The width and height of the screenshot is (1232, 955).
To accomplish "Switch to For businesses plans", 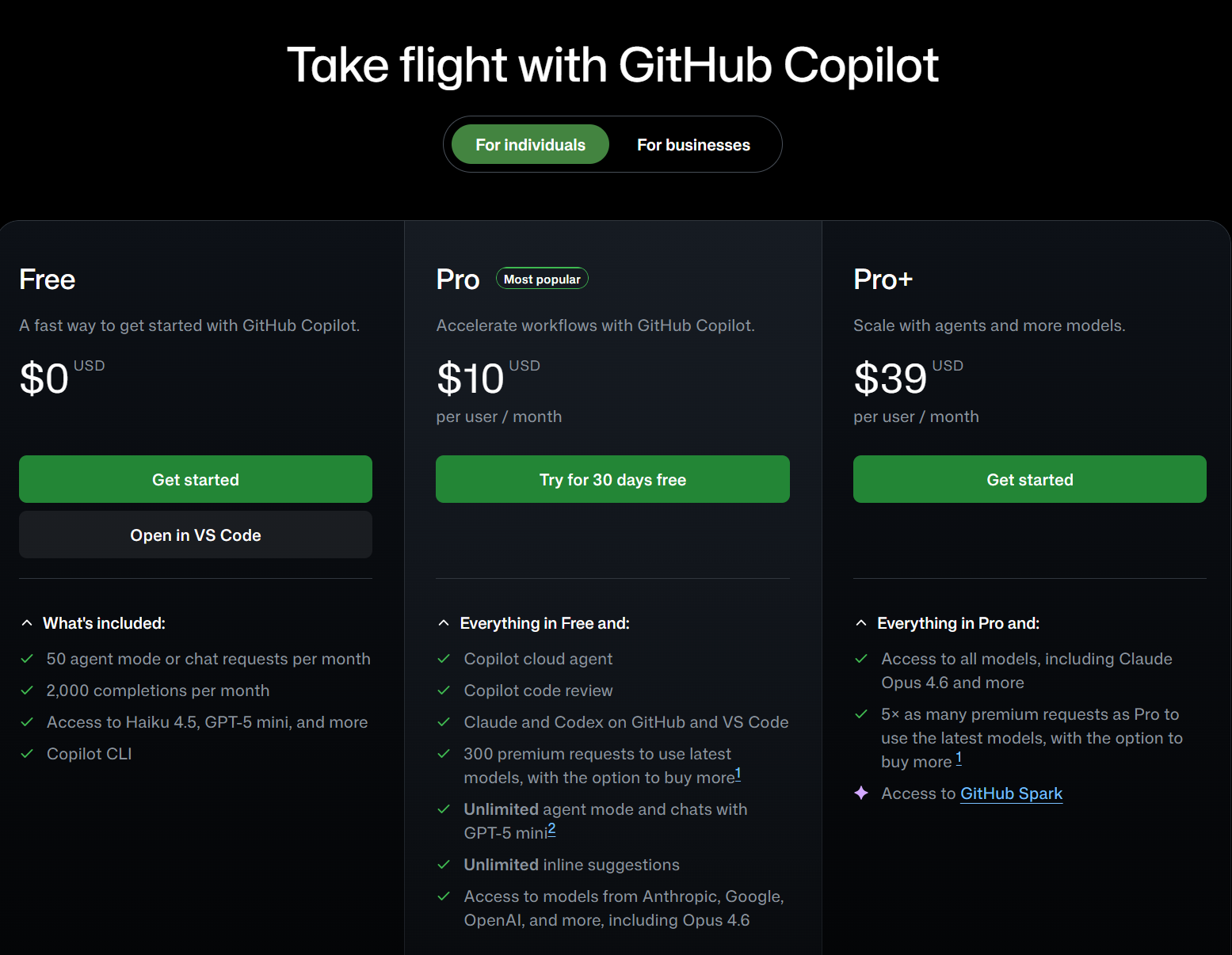I will (x=693, y=145).
